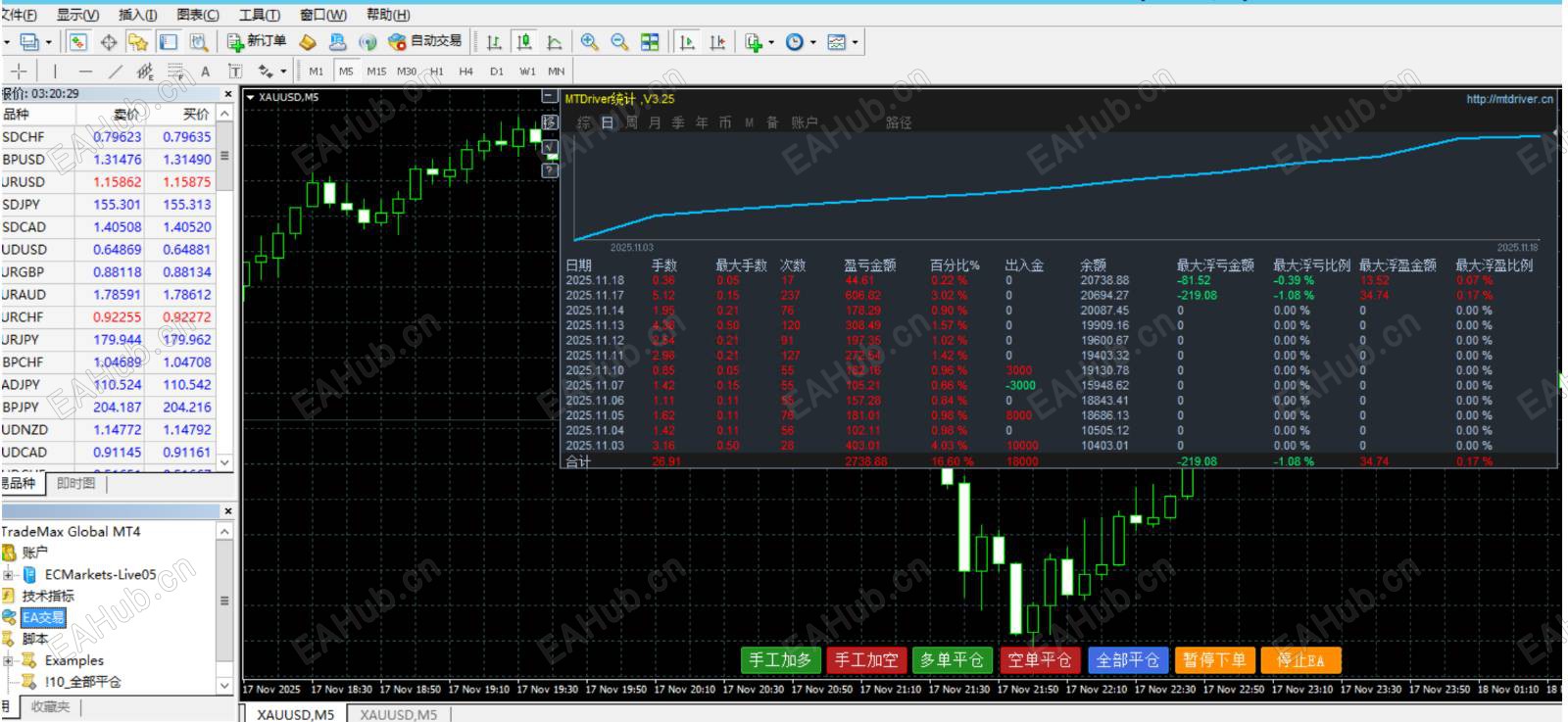Select the equidistant channel tool

pyautogui.click(x=145, y=71)
